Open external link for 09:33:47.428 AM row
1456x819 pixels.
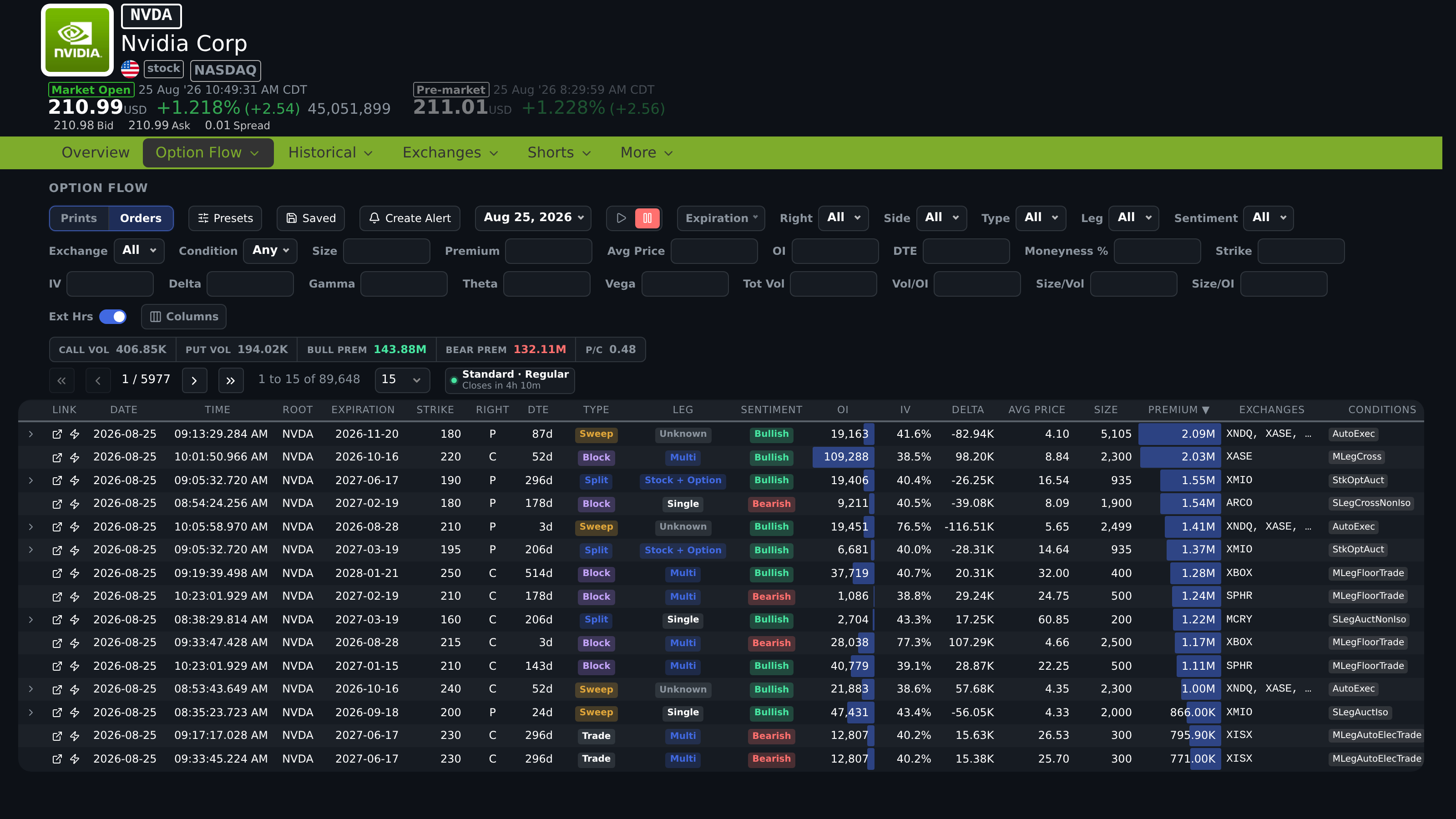[57, 642]
